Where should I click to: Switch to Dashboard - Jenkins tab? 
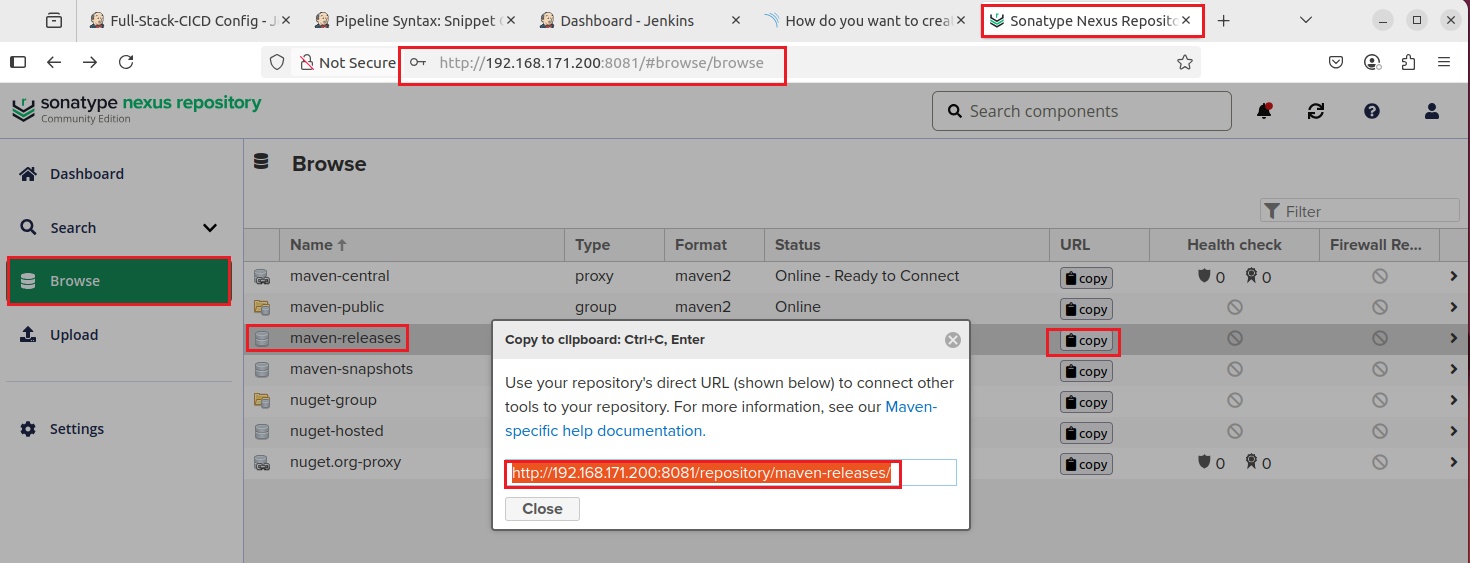(640, 20)
